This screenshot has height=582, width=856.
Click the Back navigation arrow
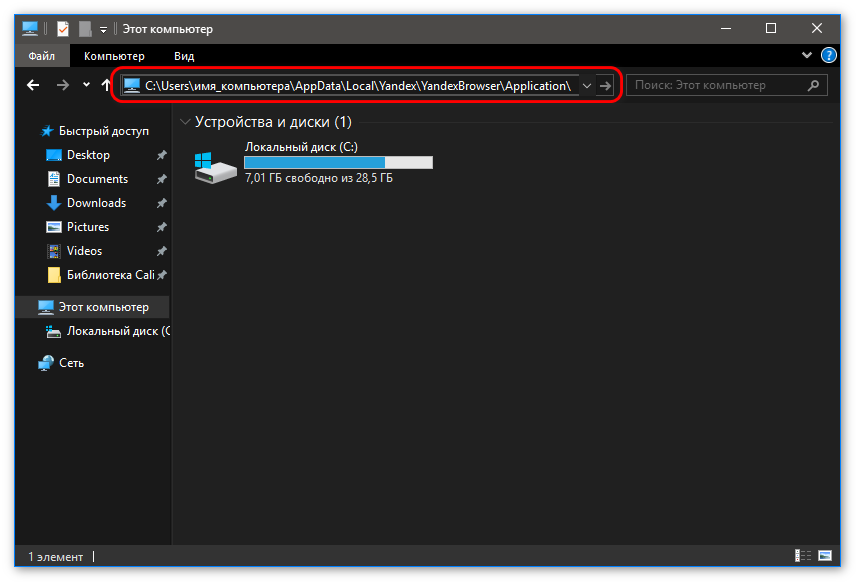click(x=33, y=86)
